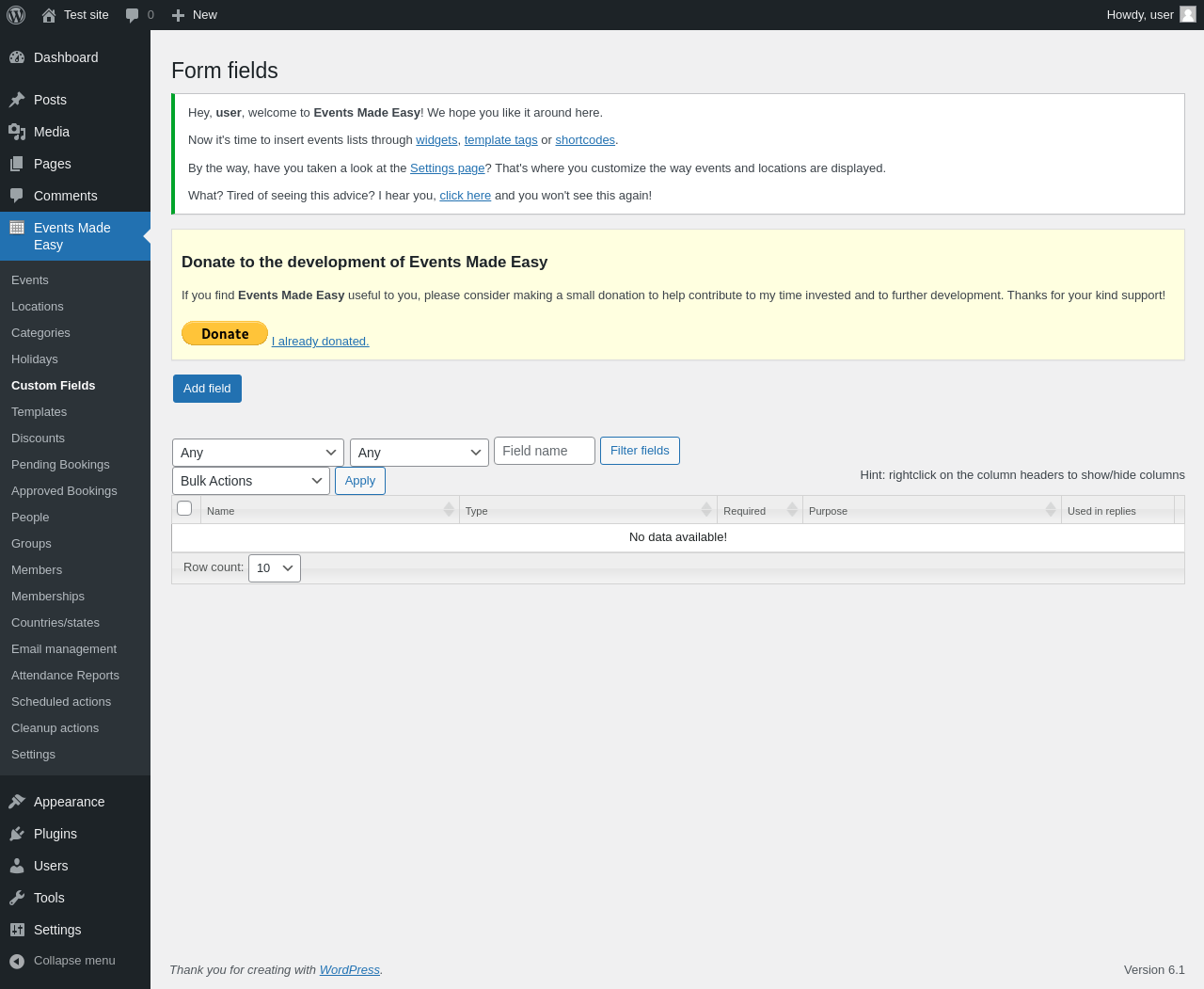Viewport: 1204px width, 989px height.
Task: Open Groups submenu item
Action: (x=31, y=544)
